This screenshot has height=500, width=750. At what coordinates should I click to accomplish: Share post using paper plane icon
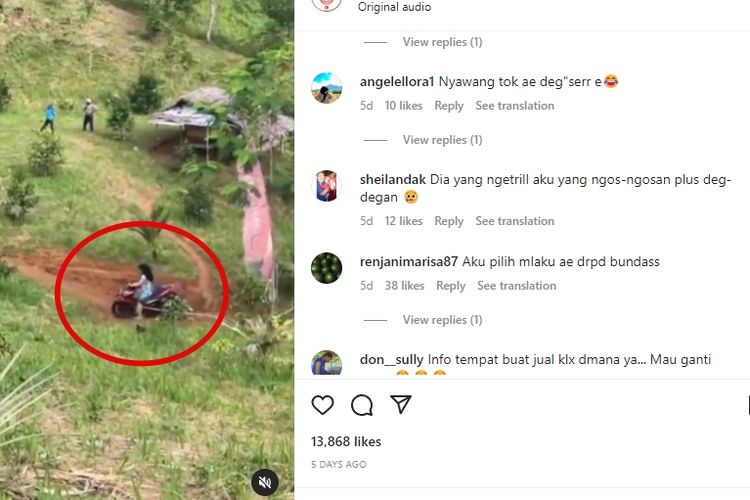401,404
